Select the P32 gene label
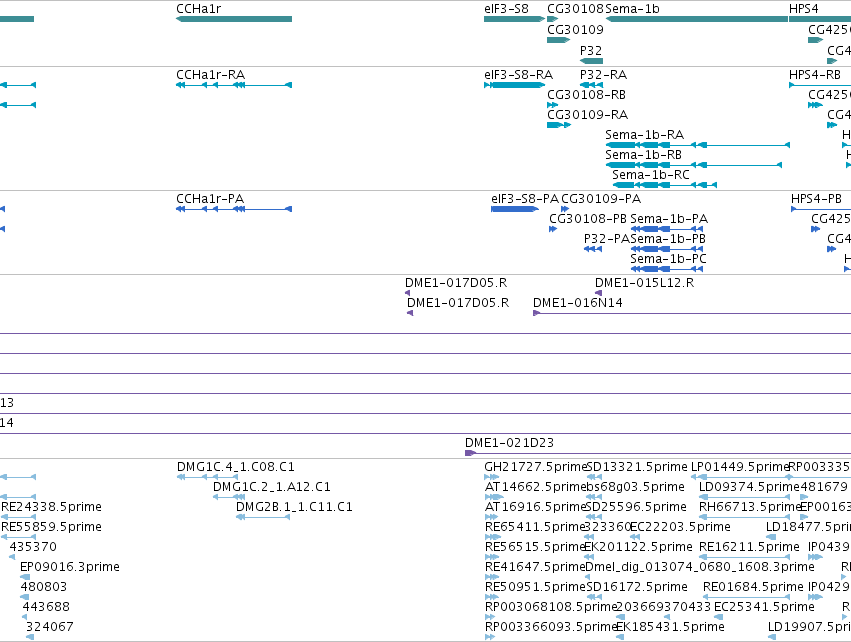This screenshot has width=851, height=642. (x=590, y=50)
